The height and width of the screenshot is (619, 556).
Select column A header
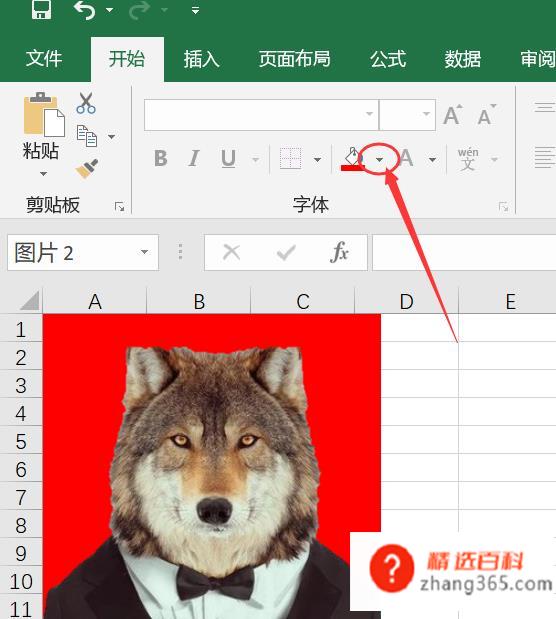(95, 302)
